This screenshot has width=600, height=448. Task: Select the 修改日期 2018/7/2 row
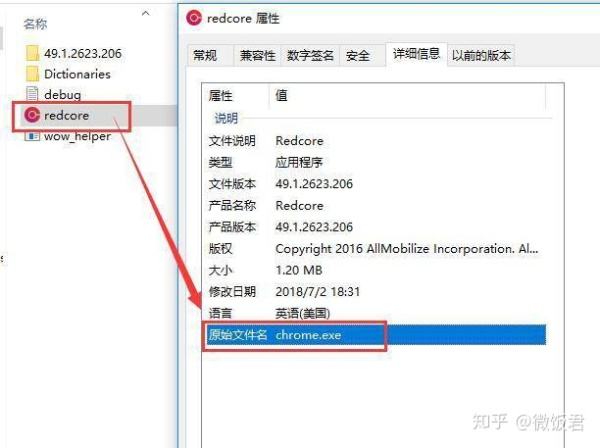point(377,292)
